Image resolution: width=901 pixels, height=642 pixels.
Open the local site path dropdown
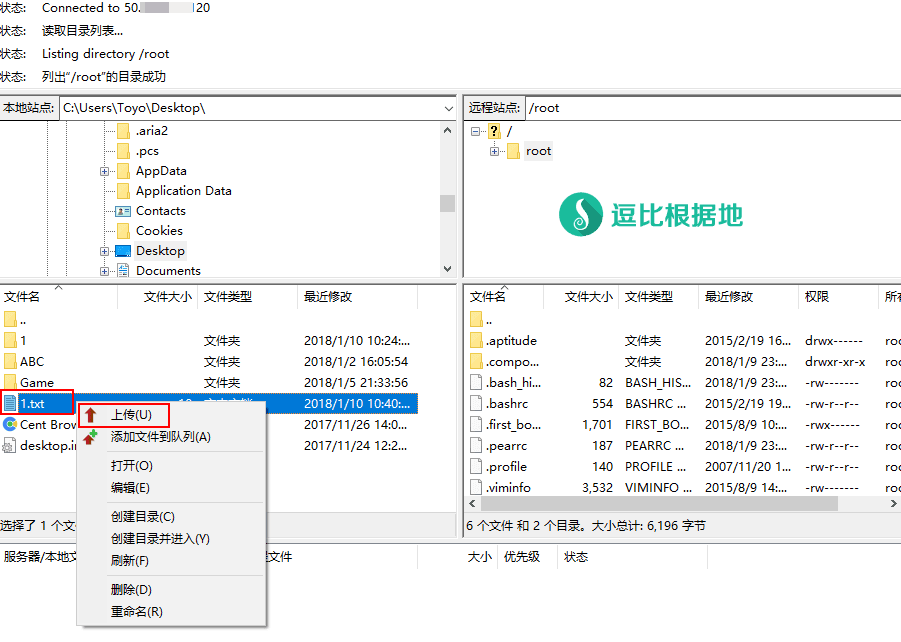(448, 108)
